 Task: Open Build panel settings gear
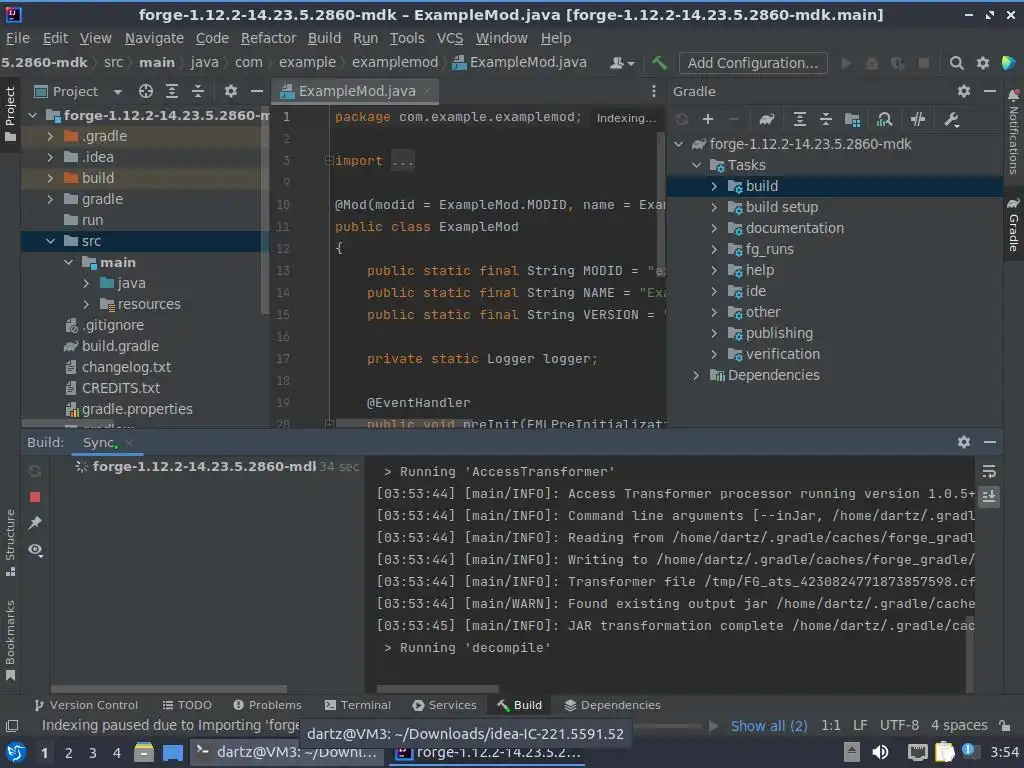pos(964,442)
